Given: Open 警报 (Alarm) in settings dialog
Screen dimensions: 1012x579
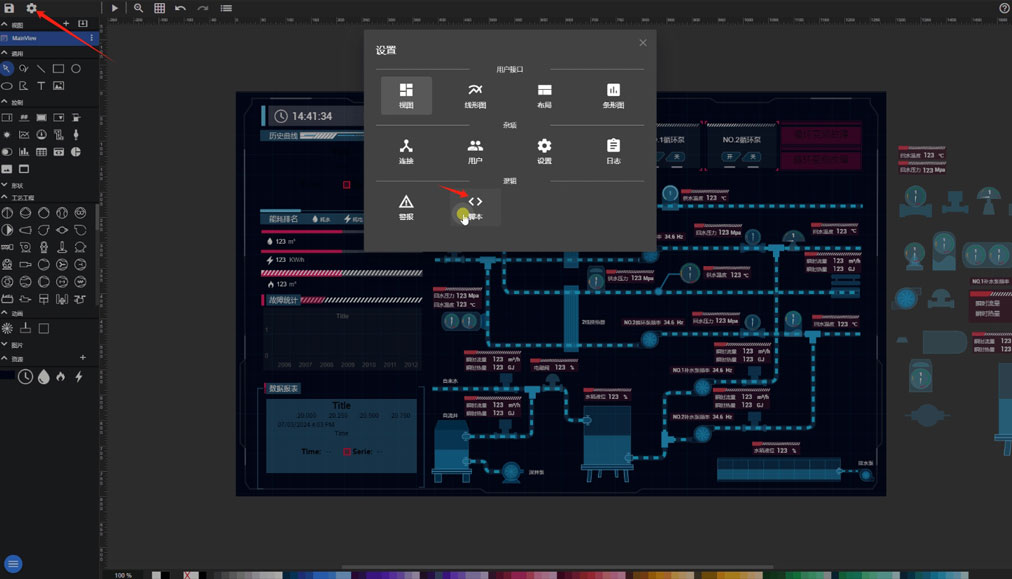Looking at the screenshot, I should 406,208.
